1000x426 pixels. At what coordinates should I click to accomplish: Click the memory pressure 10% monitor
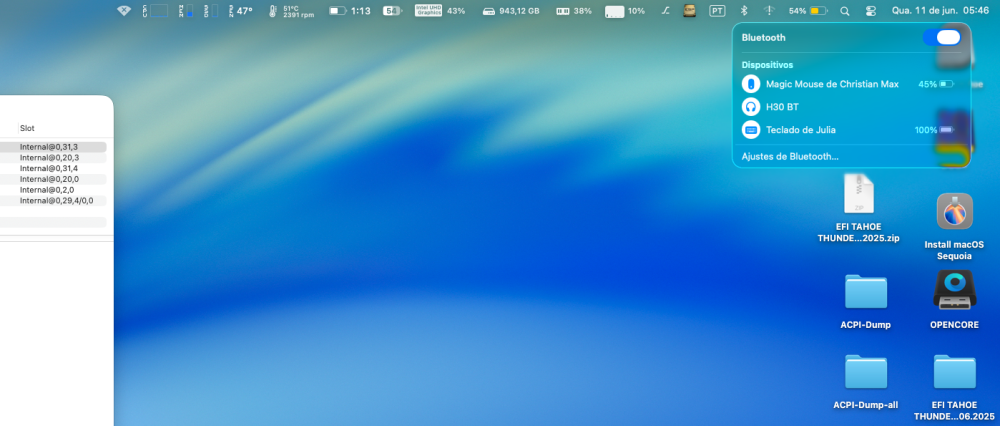[x=625, y=11]
